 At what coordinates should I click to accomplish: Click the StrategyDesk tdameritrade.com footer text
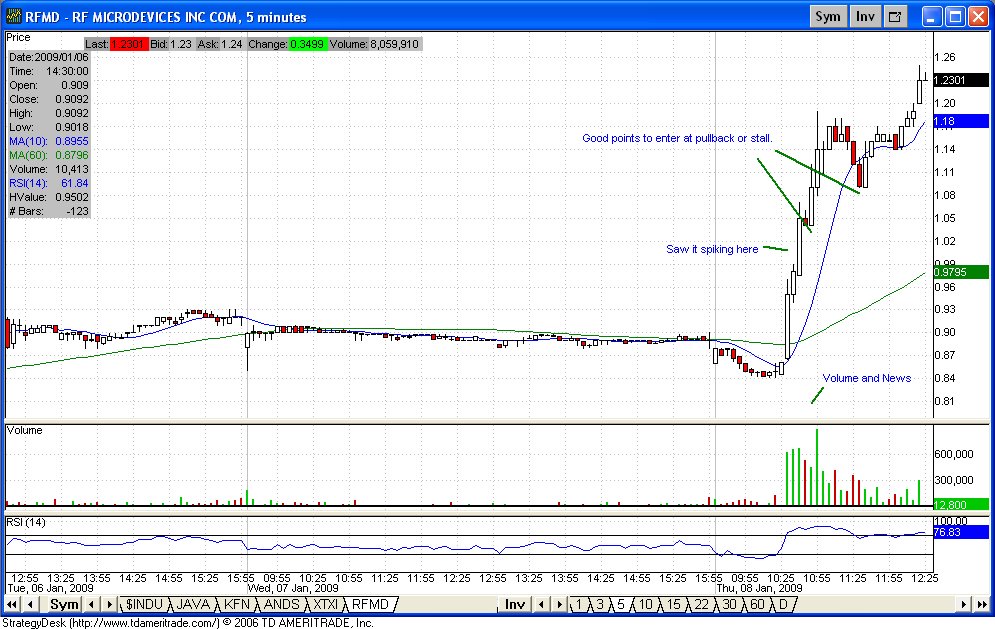(x=188, y=623)
